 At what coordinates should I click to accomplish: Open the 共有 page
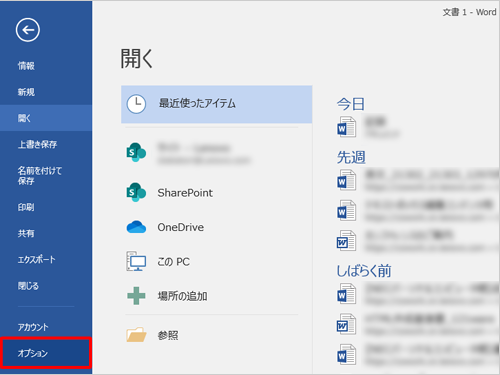[26, 233]
